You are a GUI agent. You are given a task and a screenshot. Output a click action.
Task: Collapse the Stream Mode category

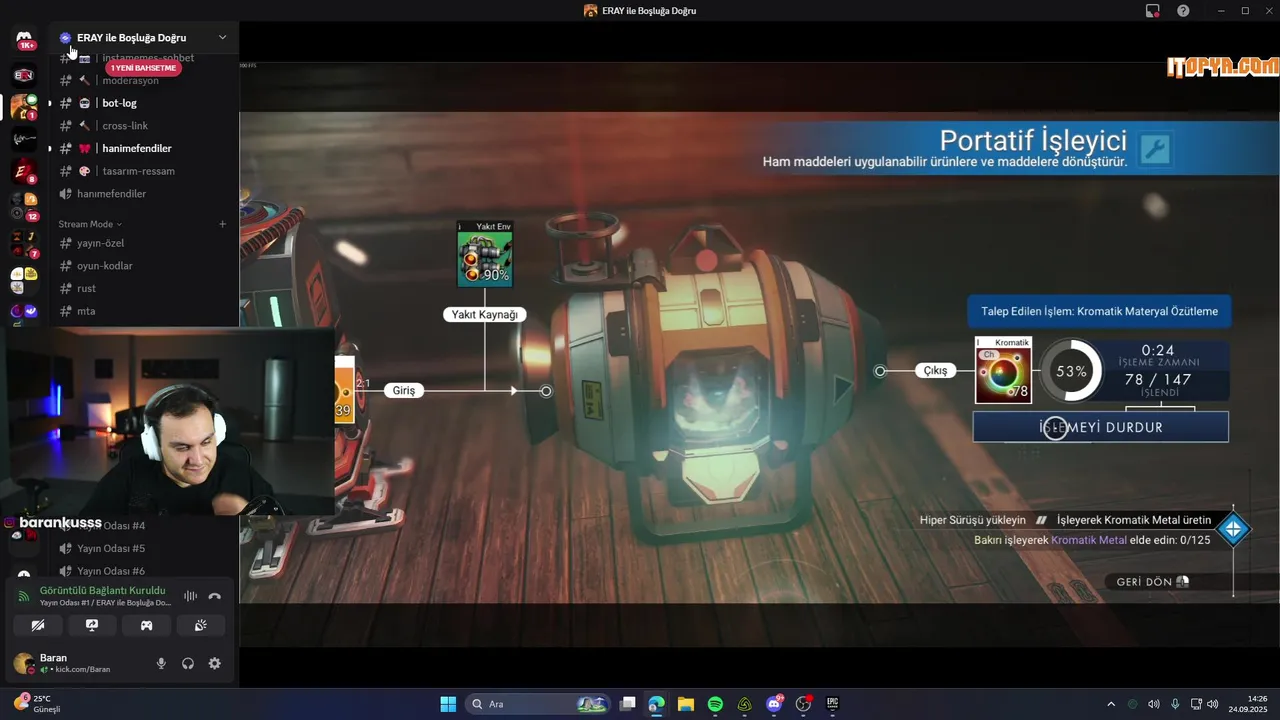90,224
